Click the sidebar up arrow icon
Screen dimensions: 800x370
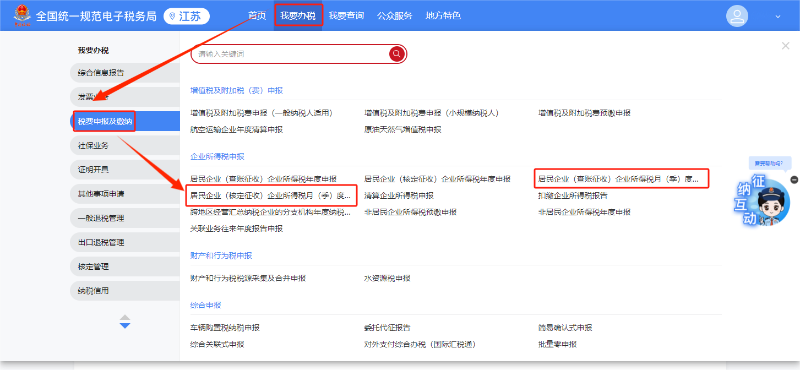125,318
